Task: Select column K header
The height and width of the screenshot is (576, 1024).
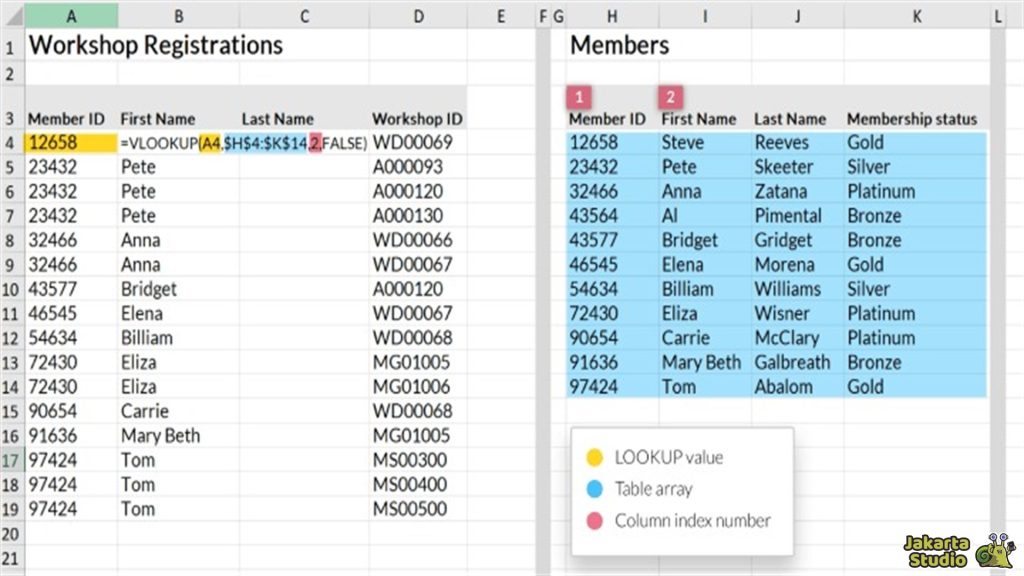Action: (916, 15)
